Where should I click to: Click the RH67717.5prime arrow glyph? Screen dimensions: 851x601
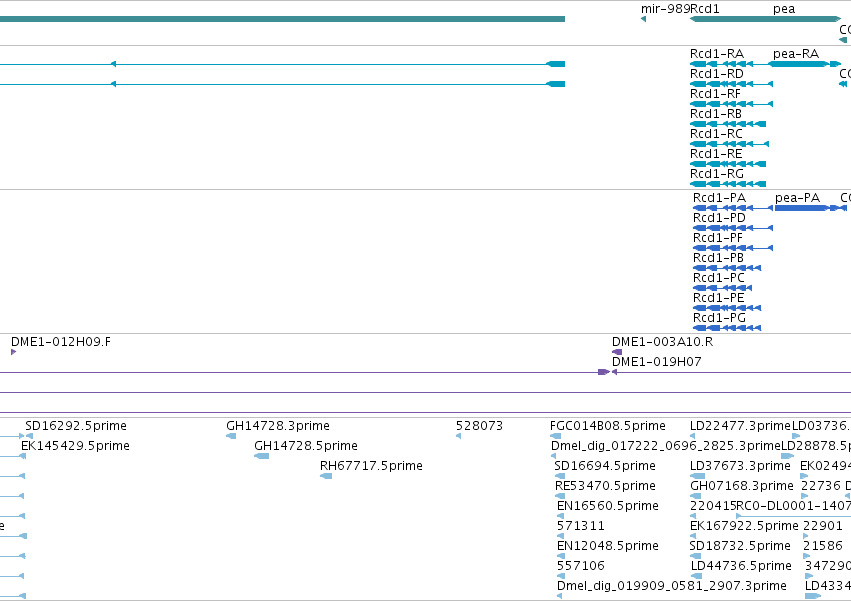[x=326, y=476]
